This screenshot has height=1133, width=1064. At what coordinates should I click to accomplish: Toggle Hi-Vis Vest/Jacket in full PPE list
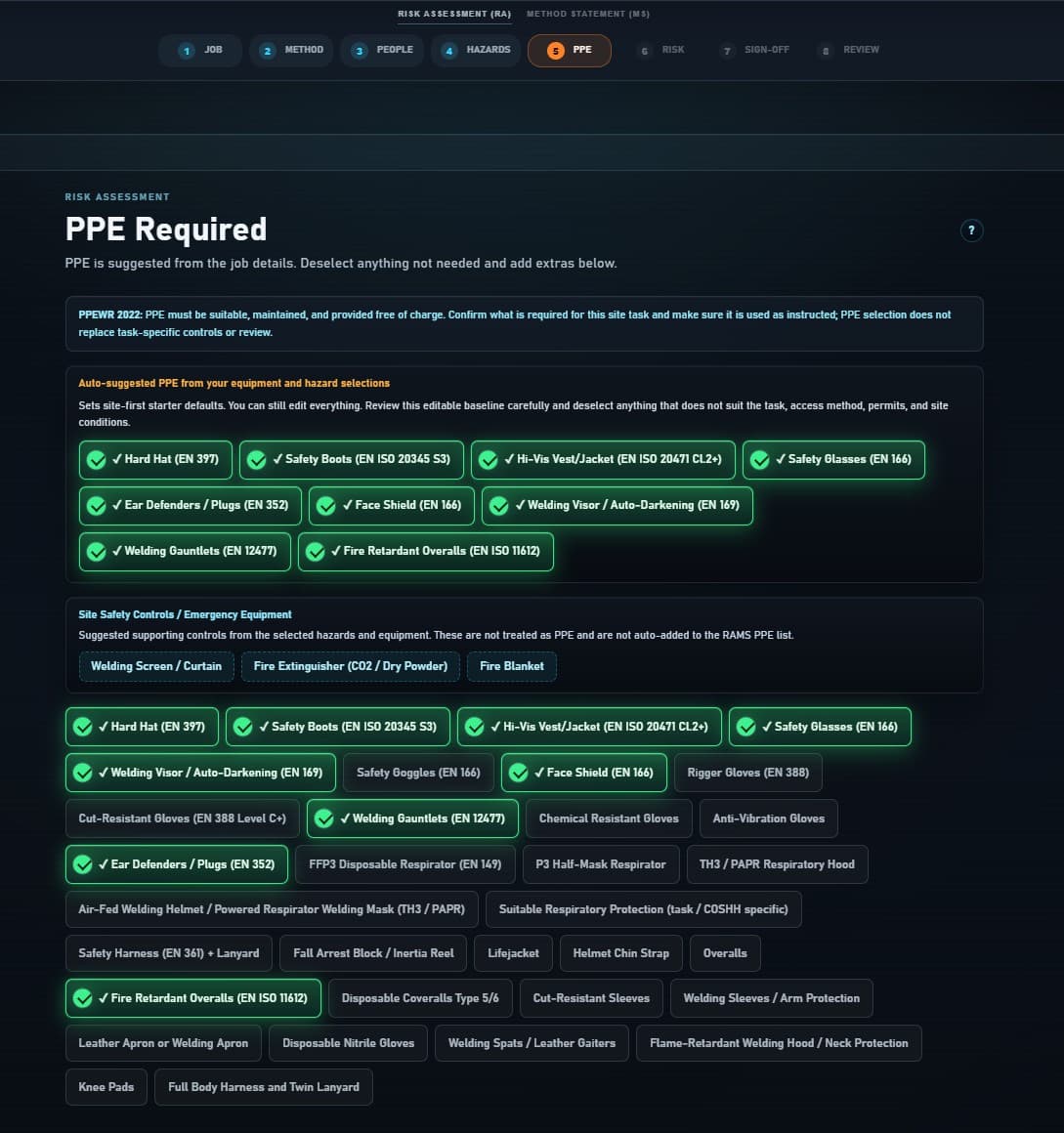(x=589, y=727)
